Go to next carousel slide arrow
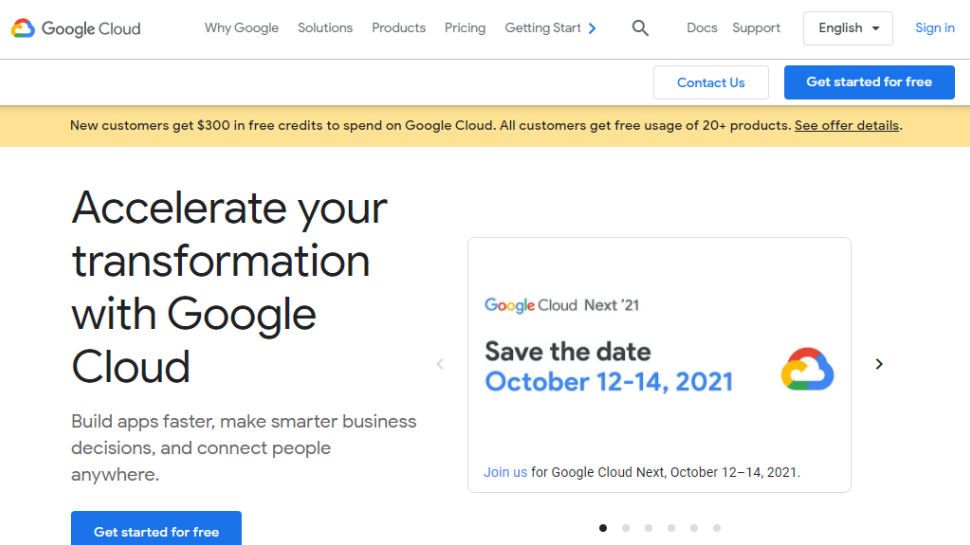 (x=879, y=364)
